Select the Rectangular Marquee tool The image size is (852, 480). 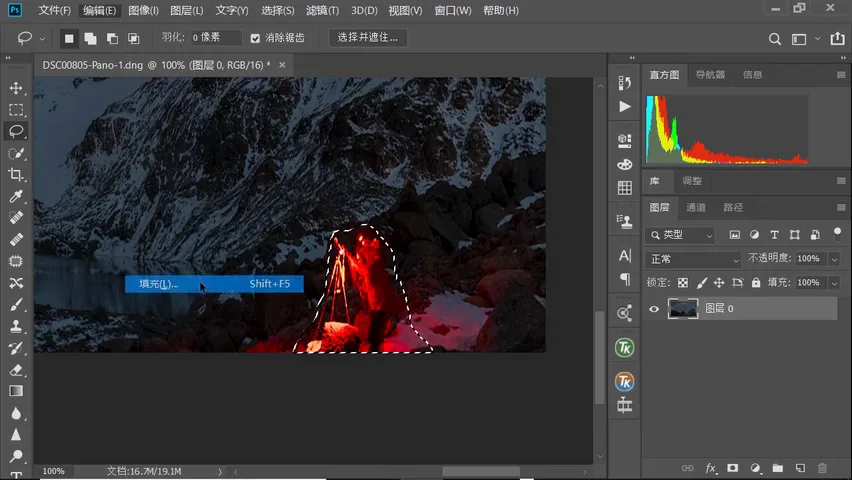[16, 110]
